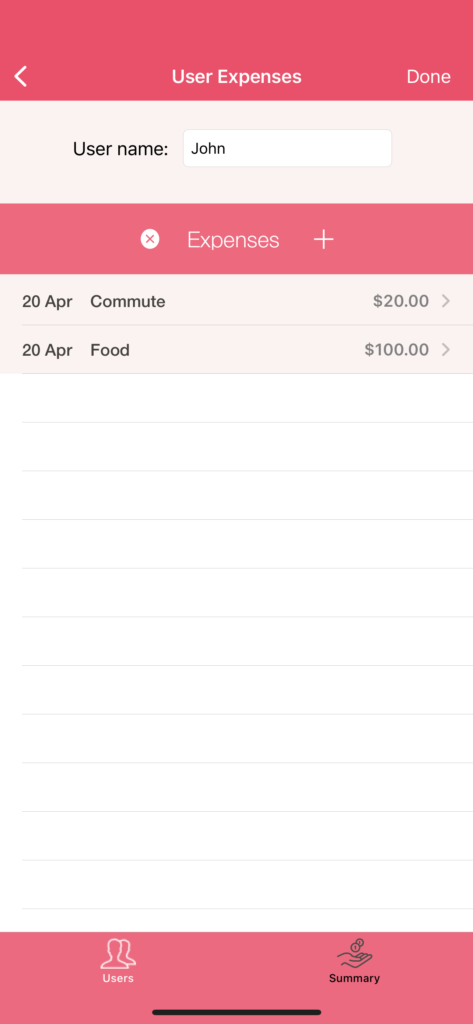
Task: Tap the User Expenses title
Action: 236,76
